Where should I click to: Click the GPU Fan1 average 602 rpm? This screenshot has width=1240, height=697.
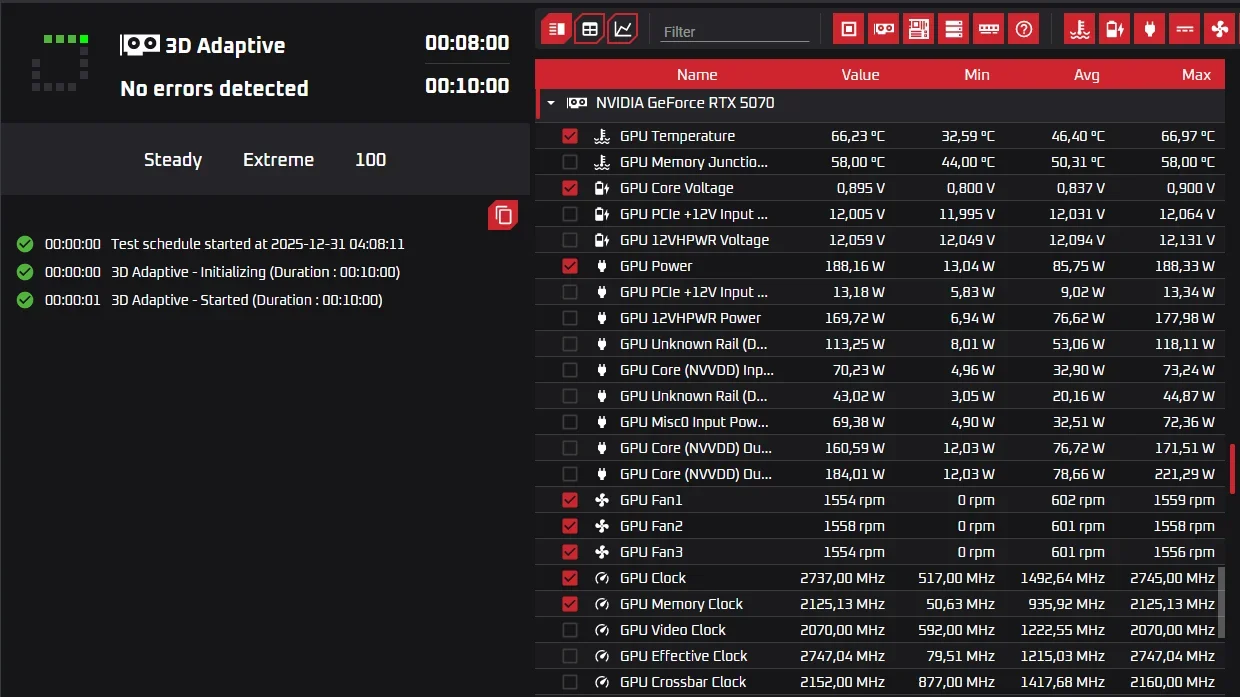(1077, 500)
